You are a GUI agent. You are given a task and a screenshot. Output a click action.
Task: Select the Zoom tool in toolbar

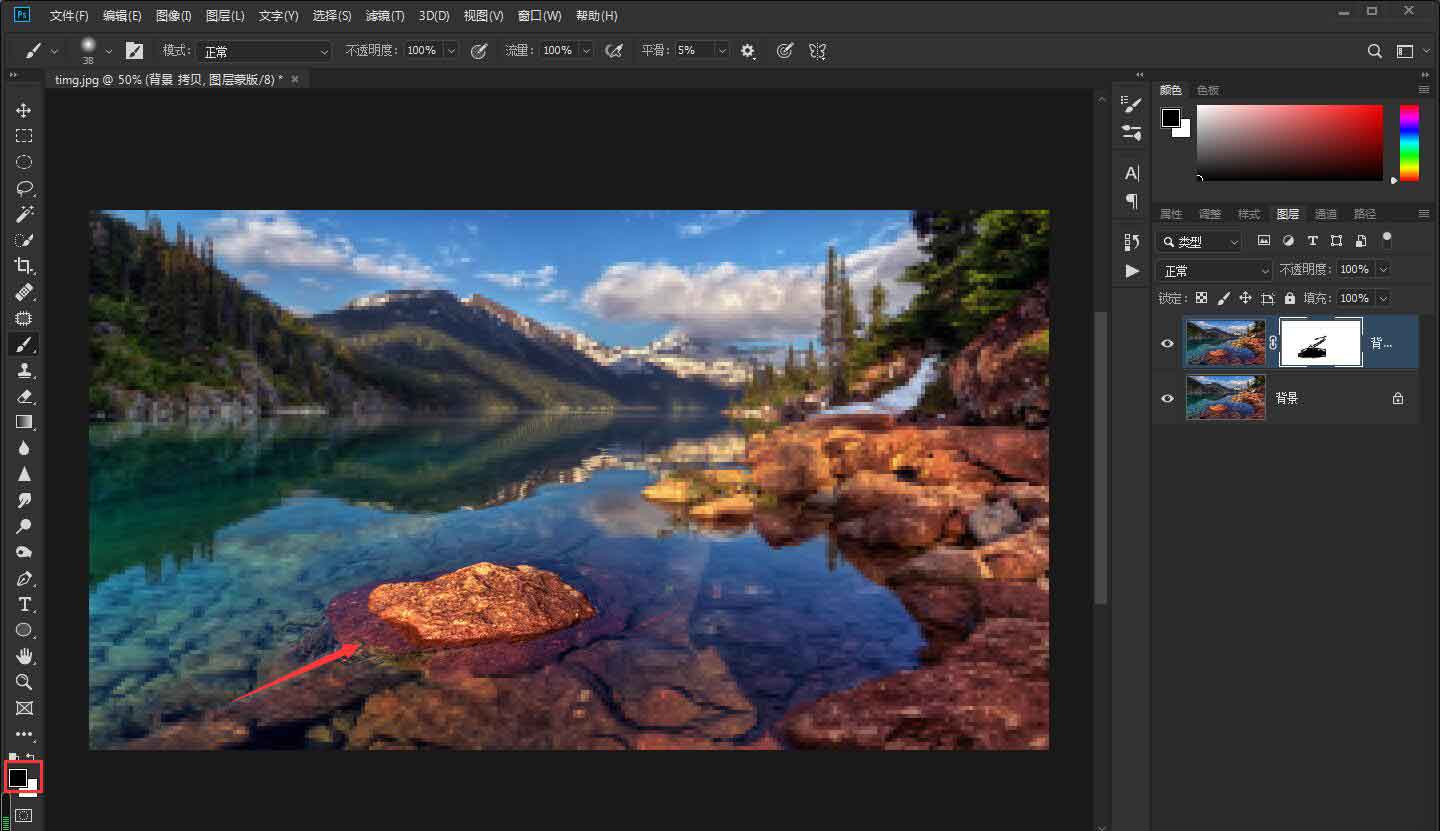pyautogui.click(x=23, y=682)
